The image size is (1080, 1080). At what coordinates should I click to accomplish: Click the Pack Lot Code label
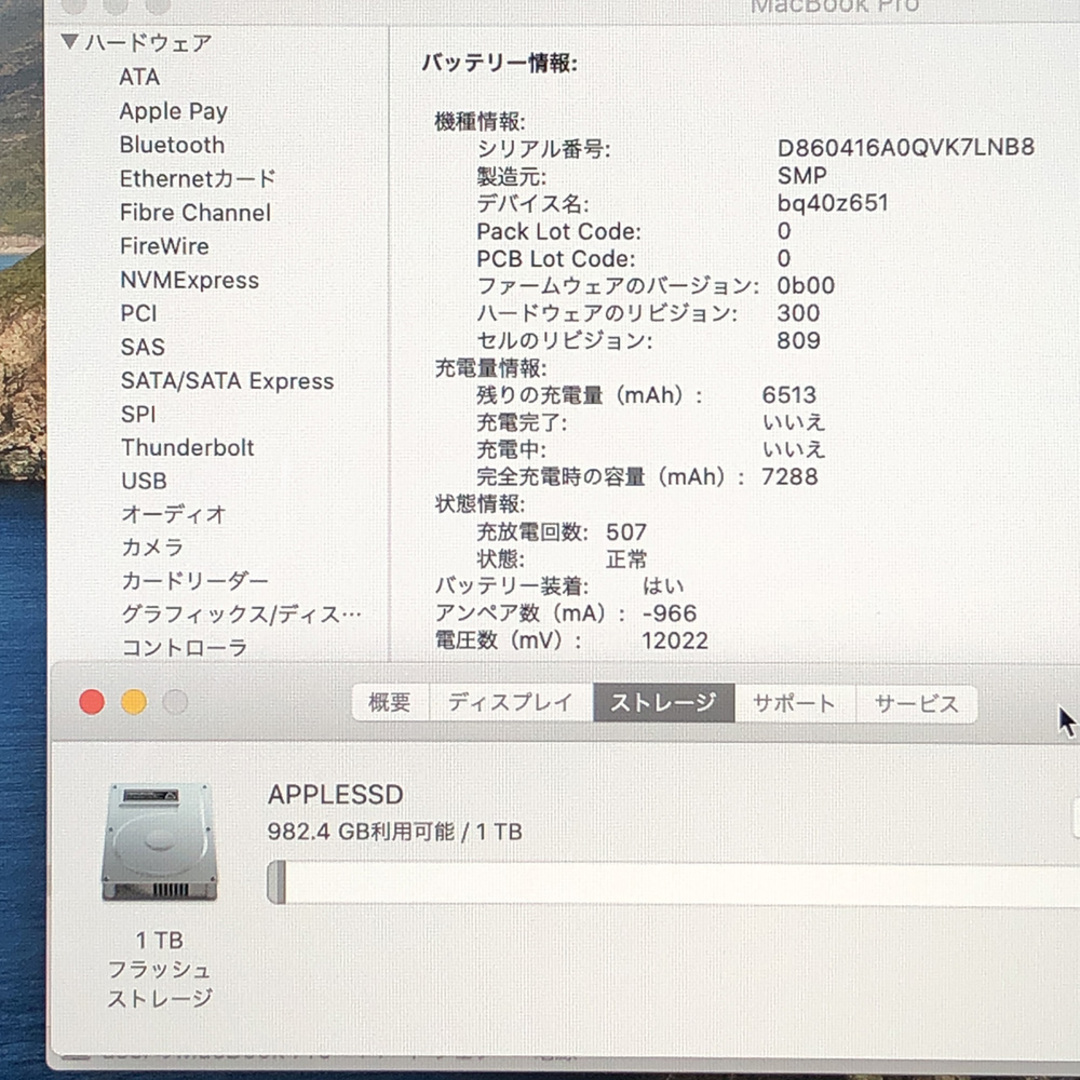click(559, 231)
